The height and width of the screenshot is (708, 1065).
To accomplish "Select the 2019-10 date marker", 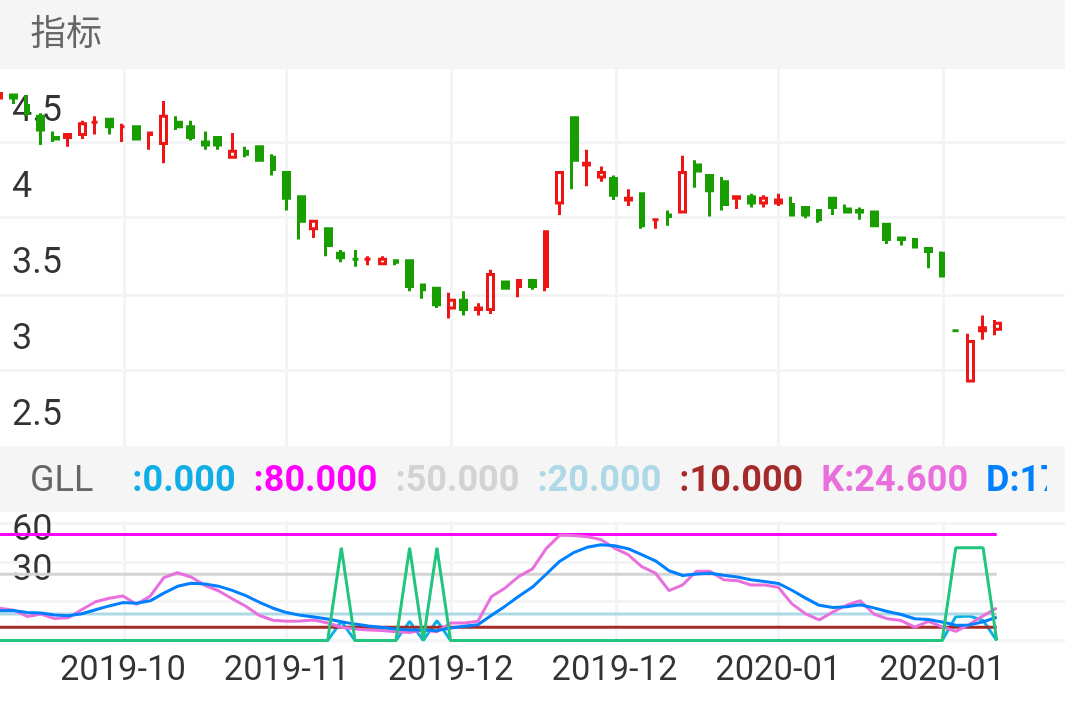I will 123,668.
